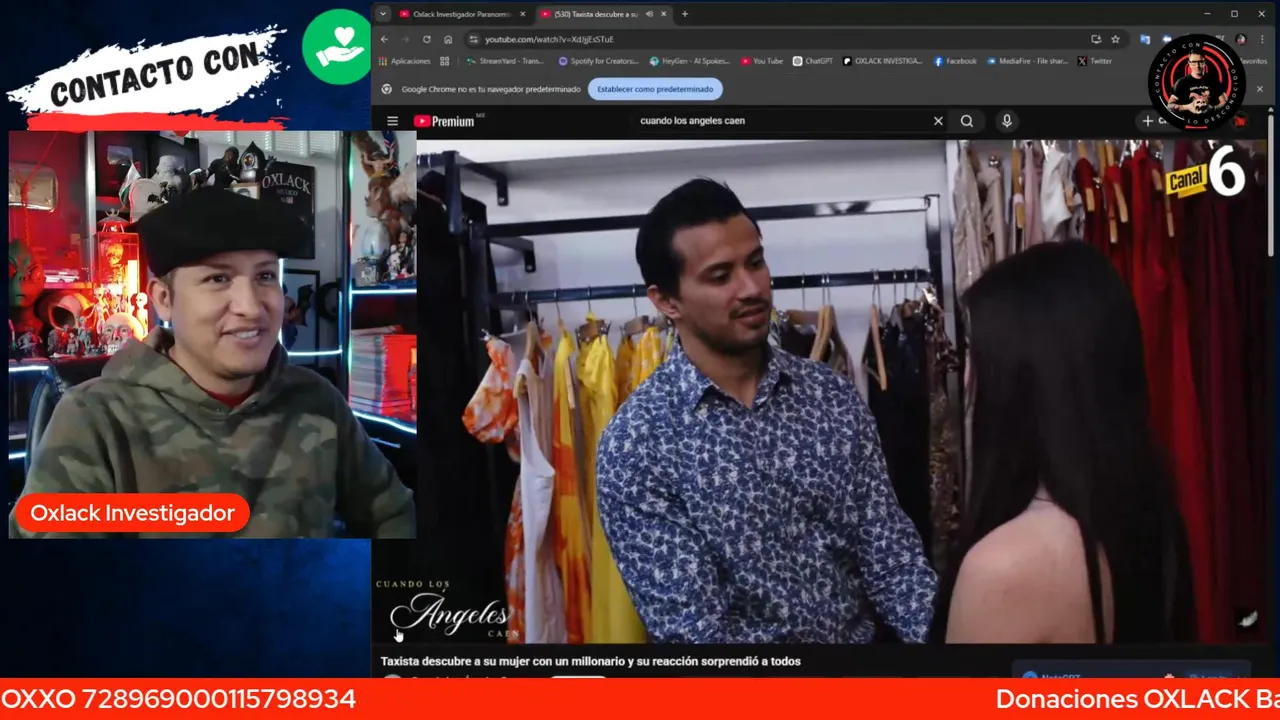The width and height of the screenshot is (1280, 720).
Task: Expand the tab search dropdown arrow
Action: click(383, 14)
